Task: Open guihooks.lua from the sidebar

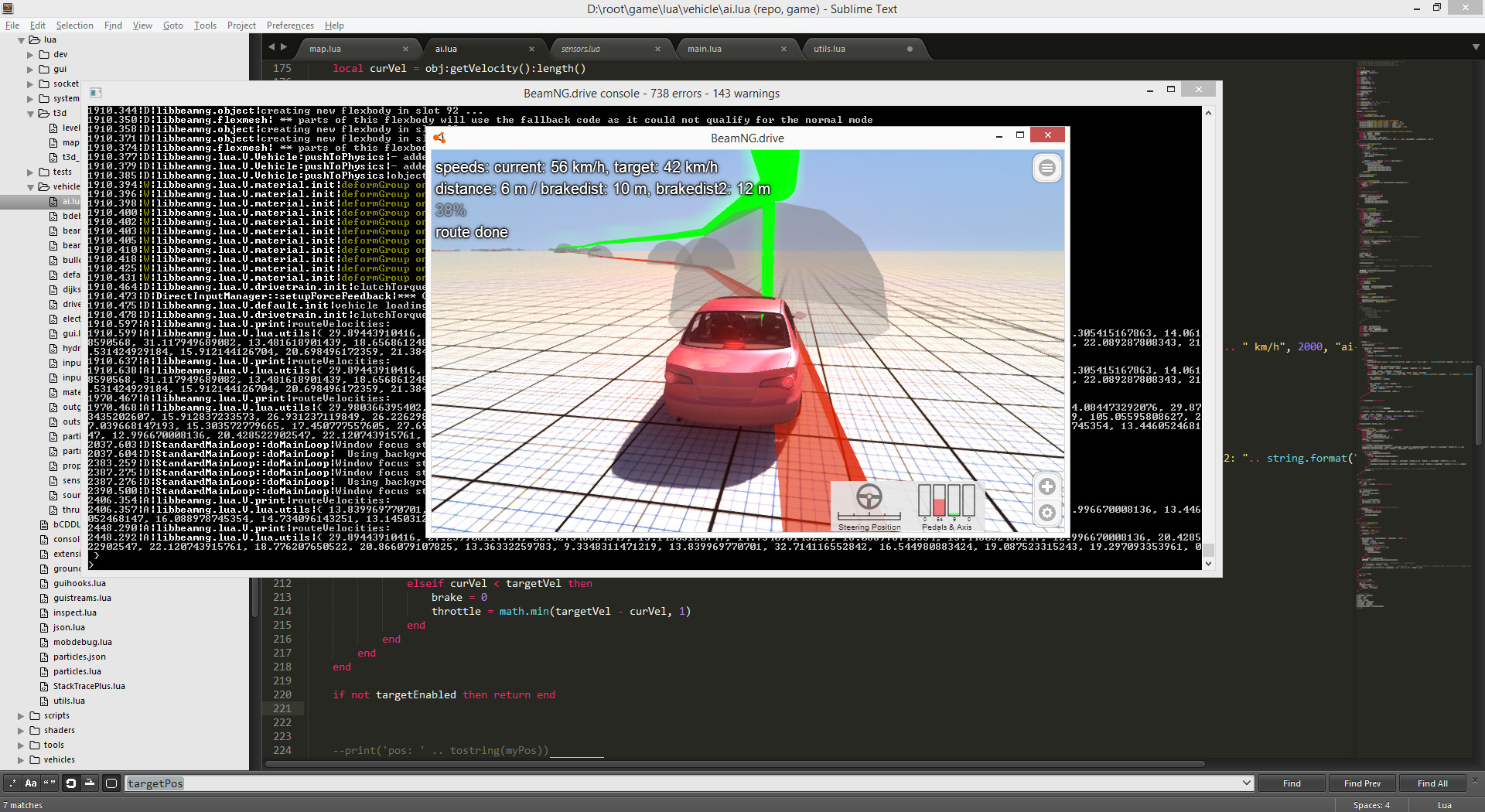Action: (x=79, y=584)
